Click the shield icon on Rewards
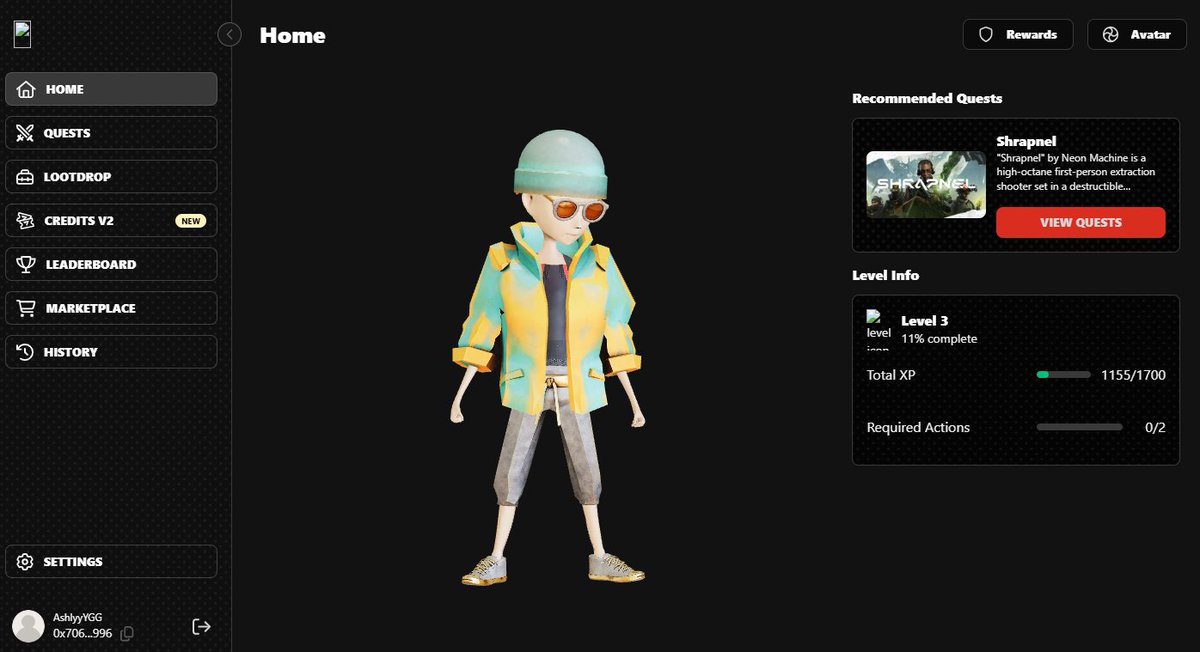 click(986, 35)
